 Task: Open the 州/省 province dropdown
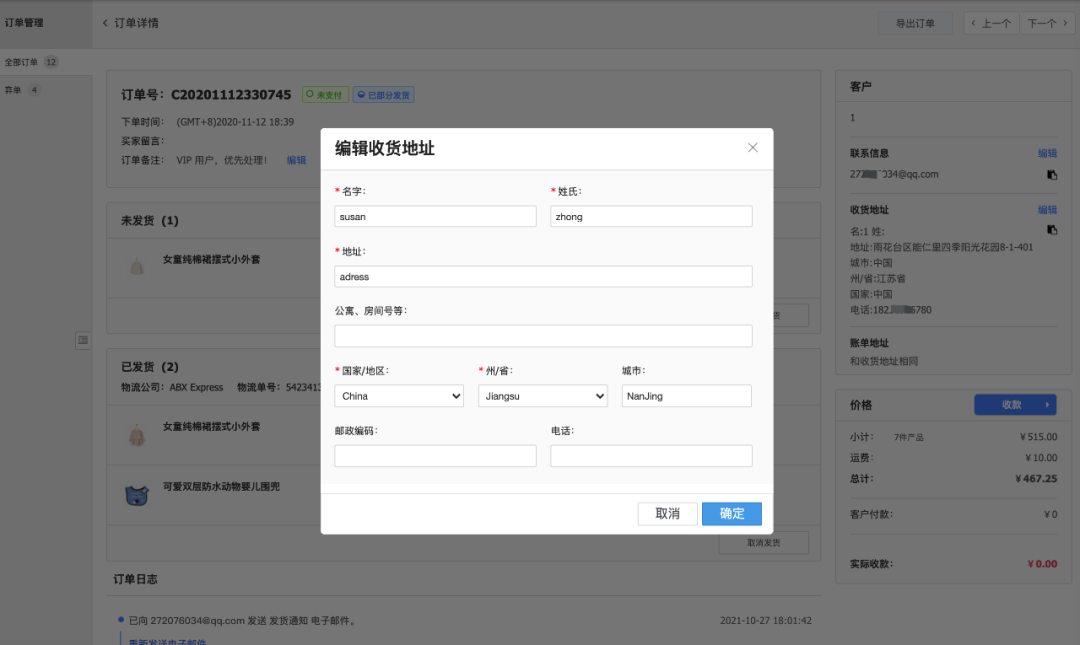[x=542, y=395]
